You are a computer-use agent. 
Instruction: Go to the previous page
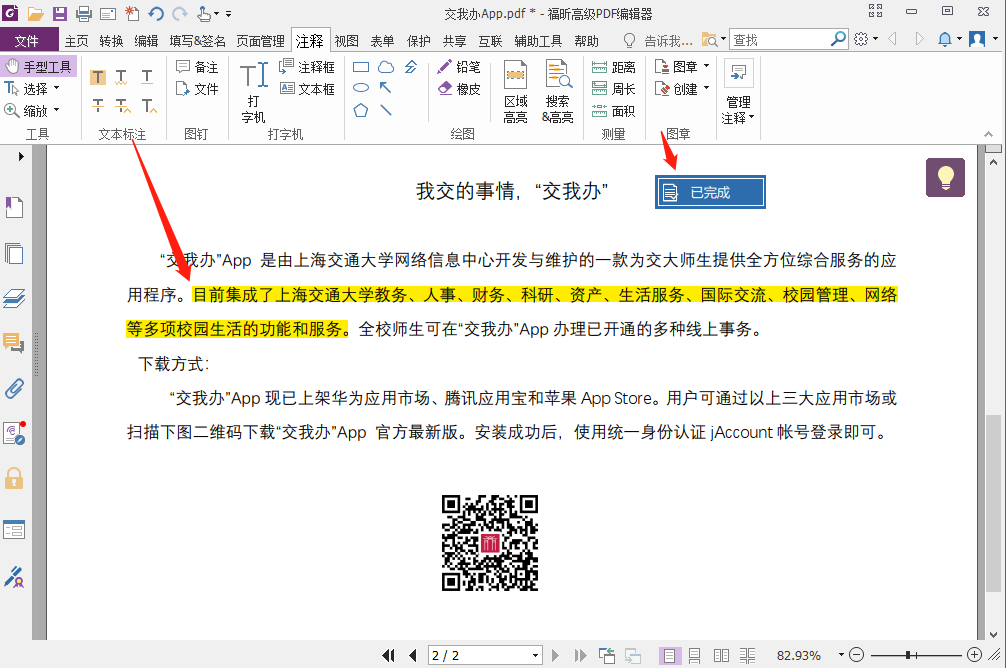(x=413, y=655)
